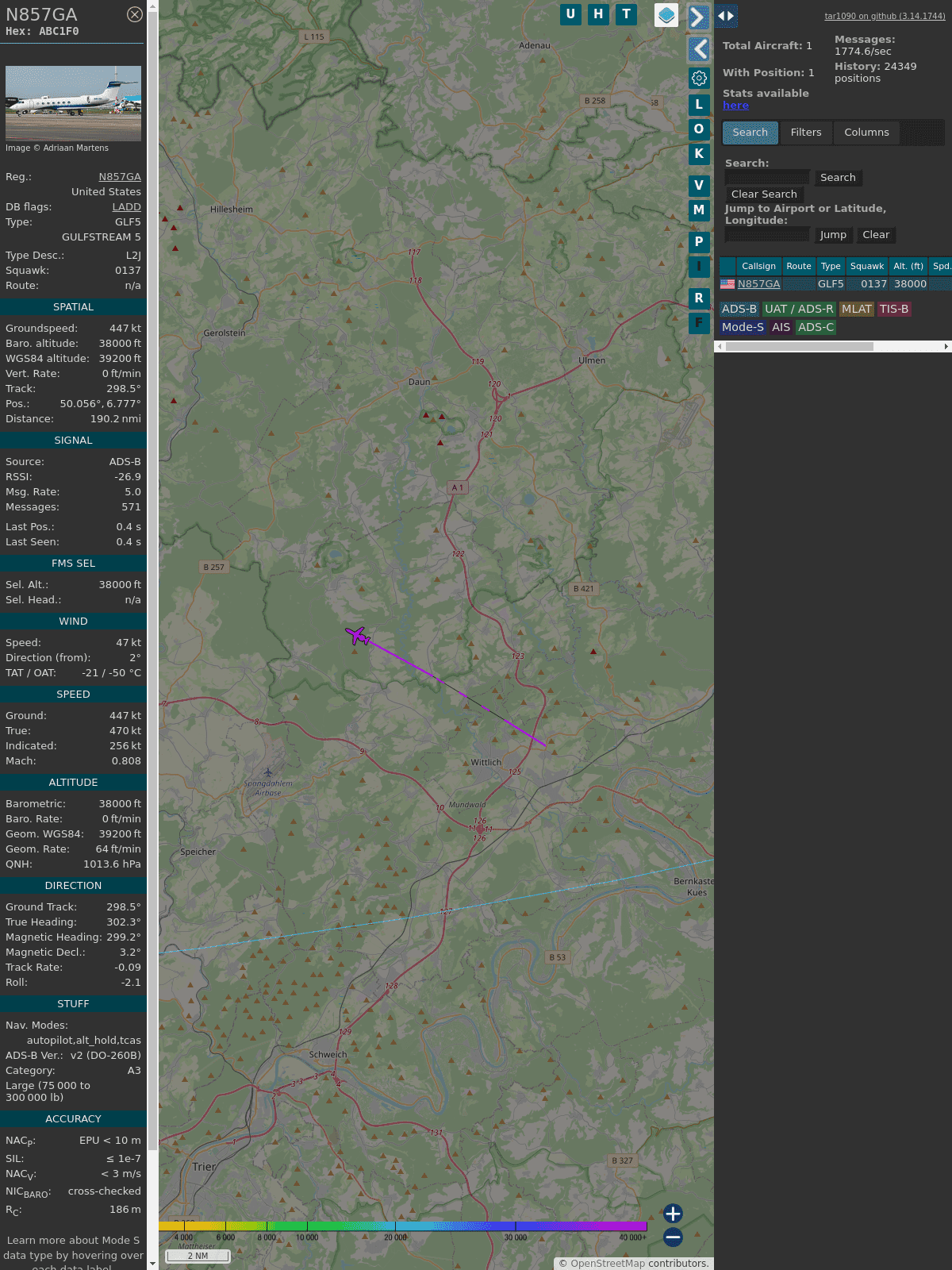The width and height of the screenshot is (952, 1270).
Task: Zoom out with the minus button
Action: coord(673,1237)
